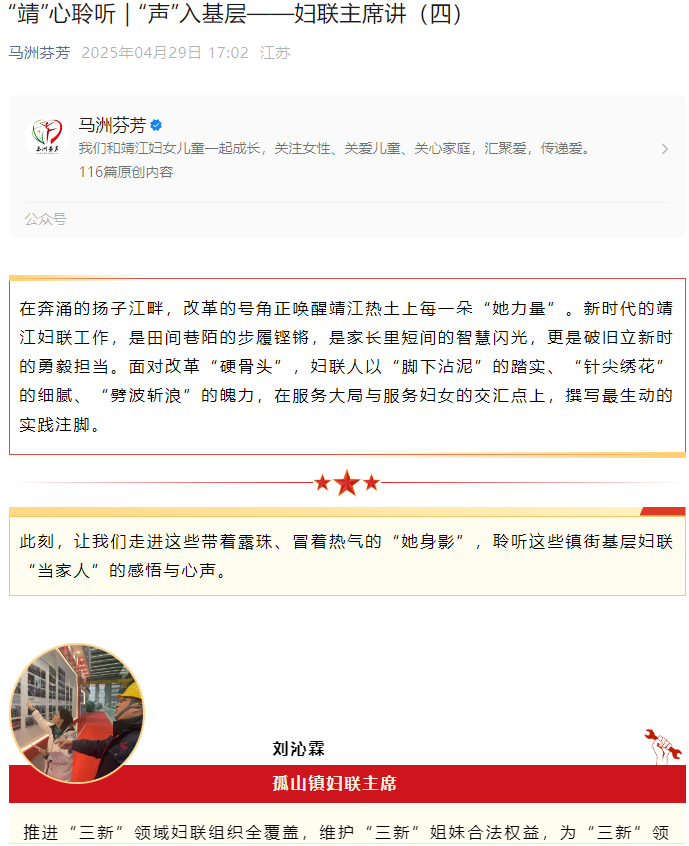Screen dimensions: 689x846
Task: Click the red corner accent on yellow box
Action: click(663, 511)
